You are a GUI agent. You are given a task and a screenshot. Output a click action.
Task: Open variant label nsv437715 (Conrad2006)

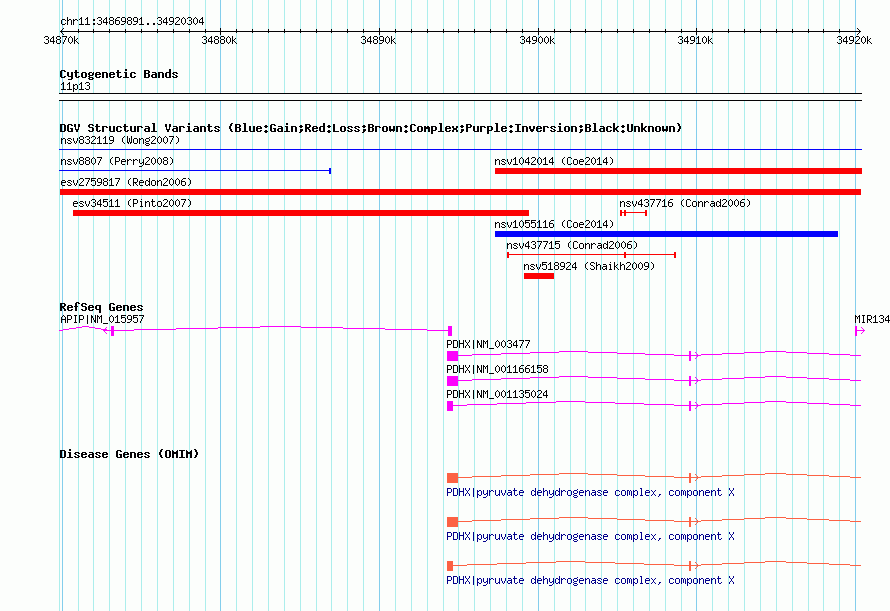click(x=572, y=245)
